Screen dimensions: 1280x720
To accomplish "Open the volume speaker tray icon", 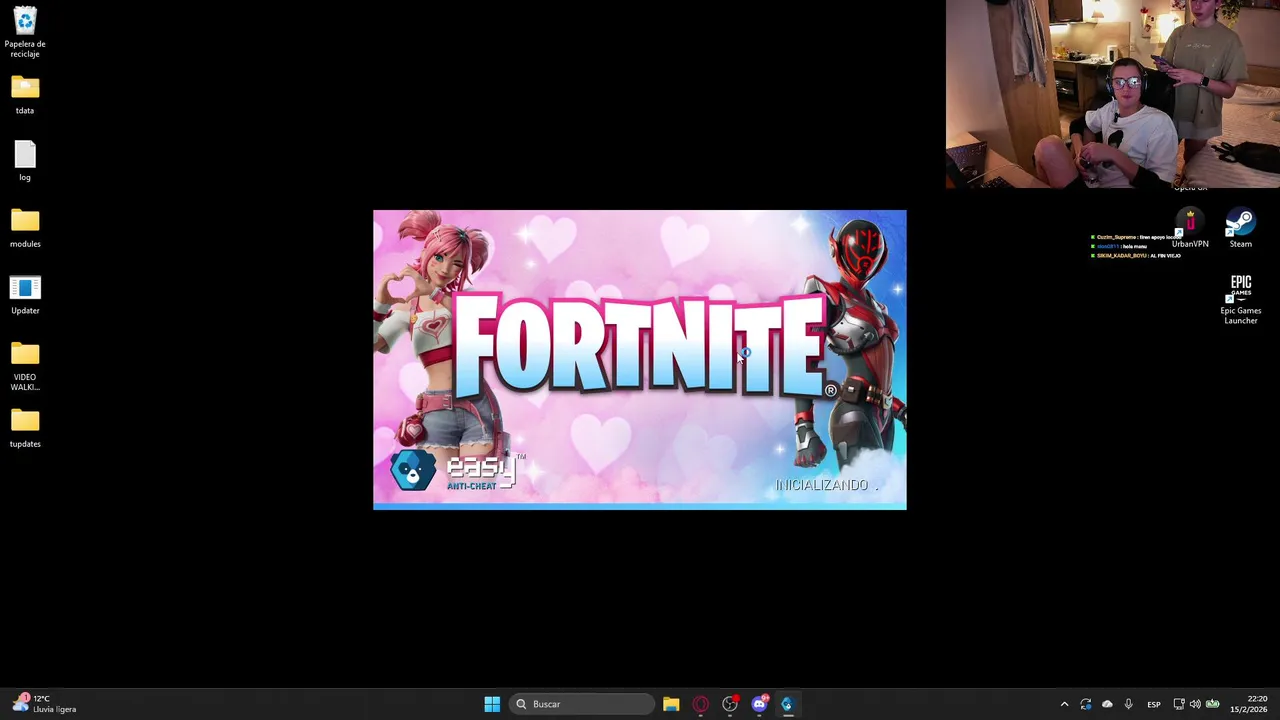I will coord(1195,704).
